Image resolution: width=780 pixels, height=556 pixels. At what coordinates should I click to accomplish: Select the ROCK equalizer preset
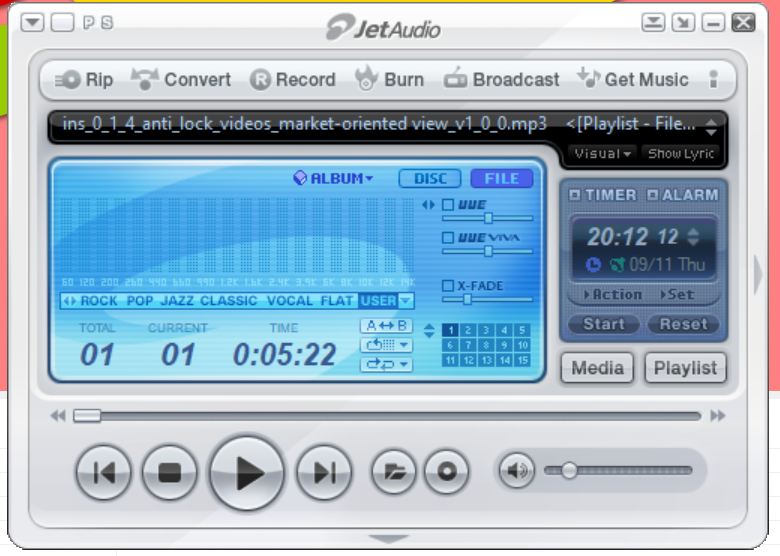click(x=99, y=301)
